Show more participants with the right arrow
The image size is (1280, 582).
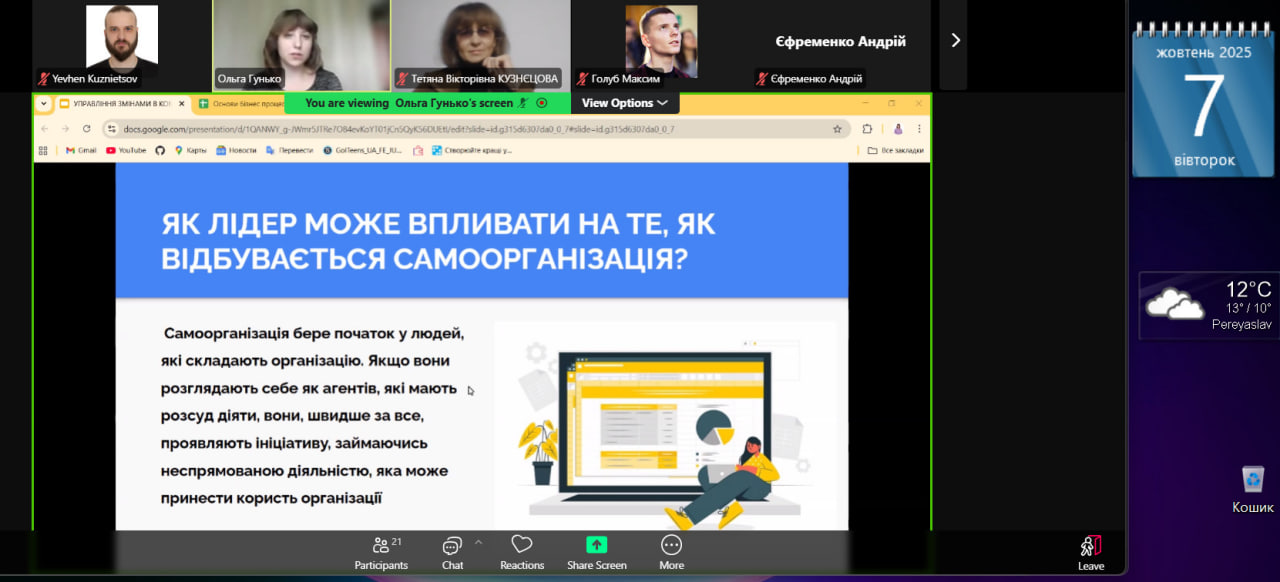954,41
